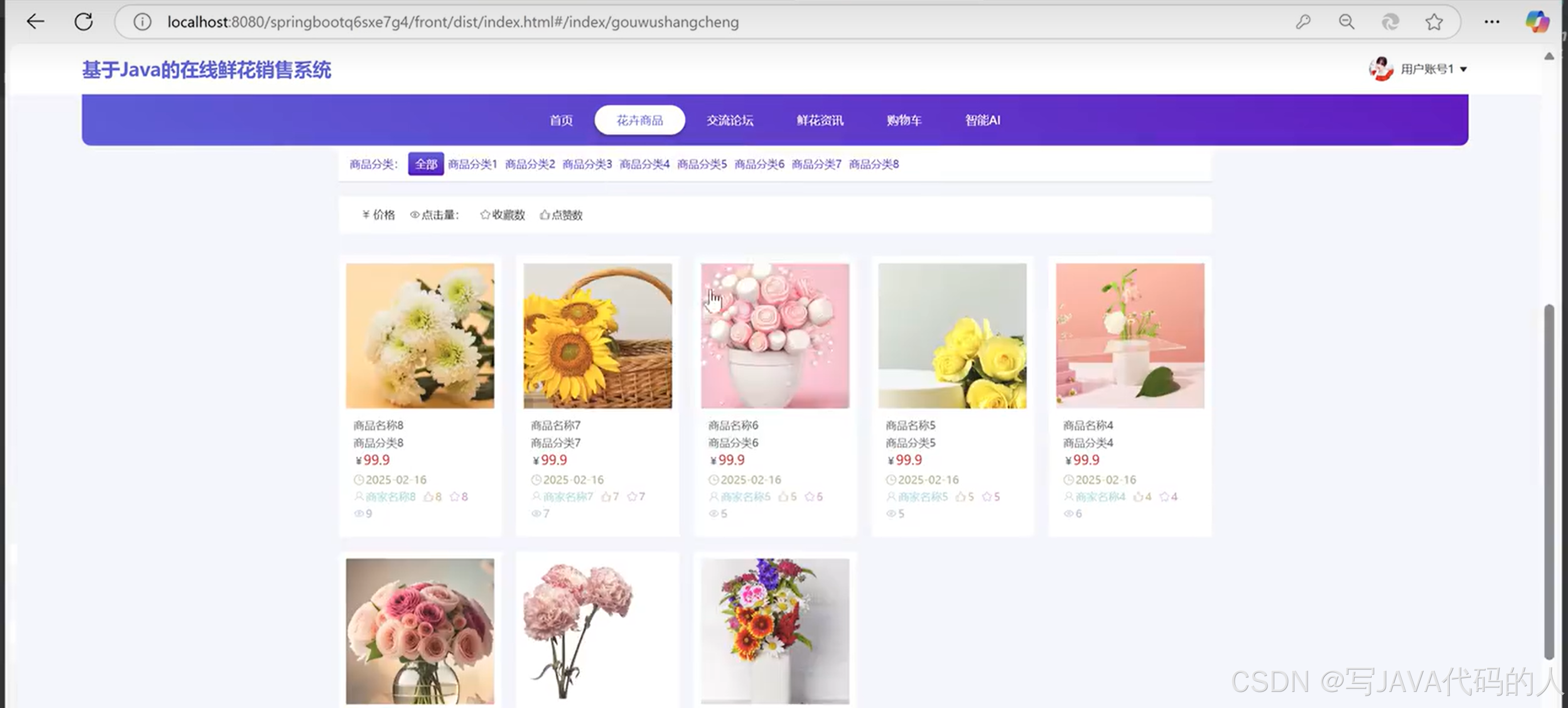Click the browser back arrow

(35, 22)
